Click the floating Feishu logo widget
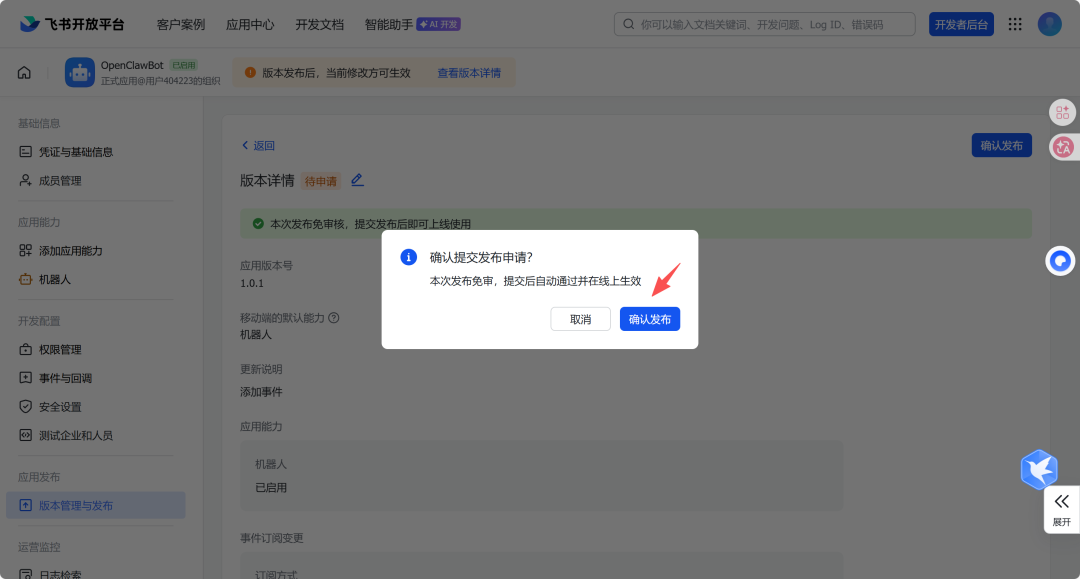 tap(1038, 469)
